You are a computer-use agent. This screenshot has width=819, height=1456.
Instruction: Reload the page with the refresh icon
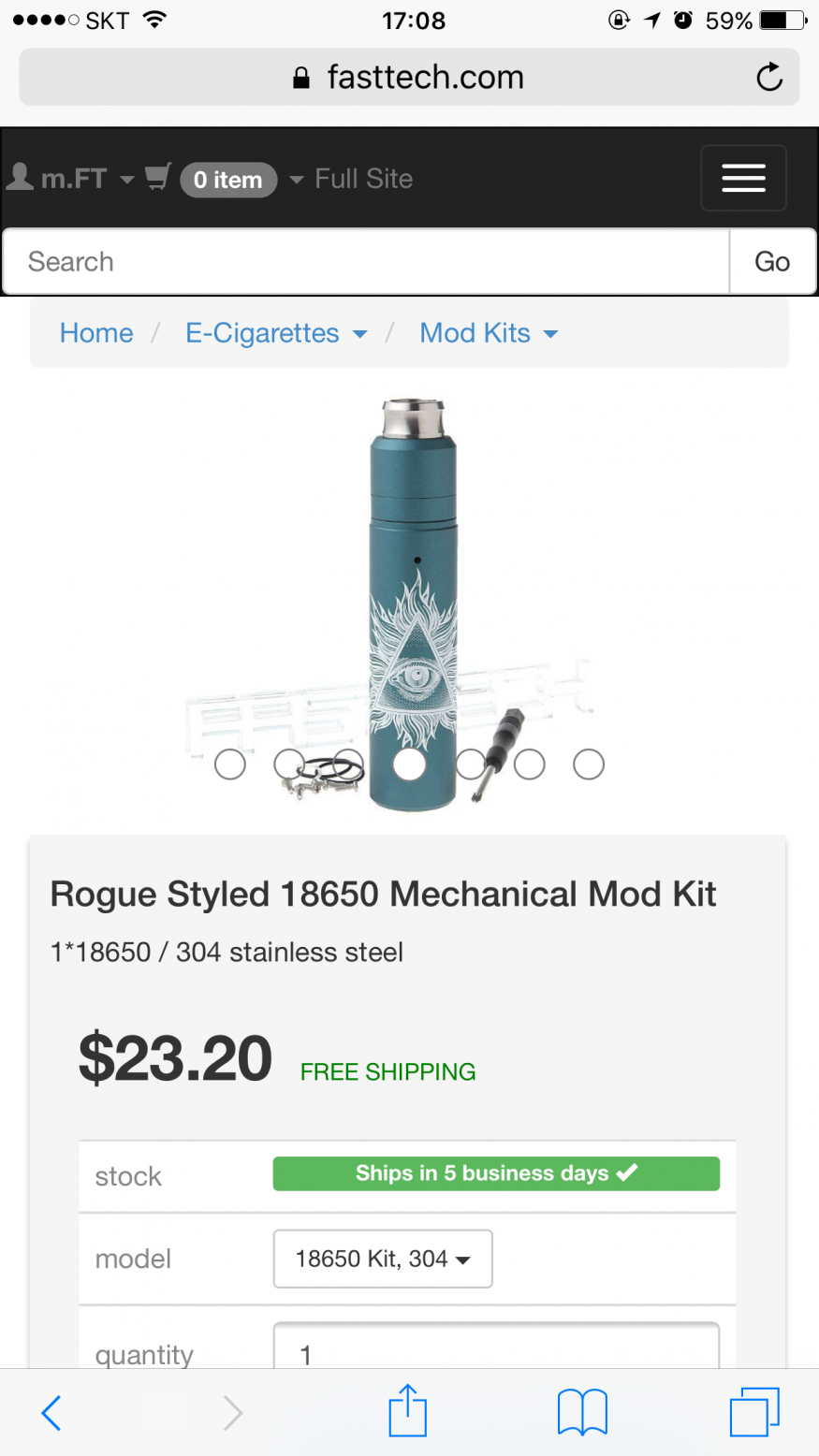click(769, 77)
